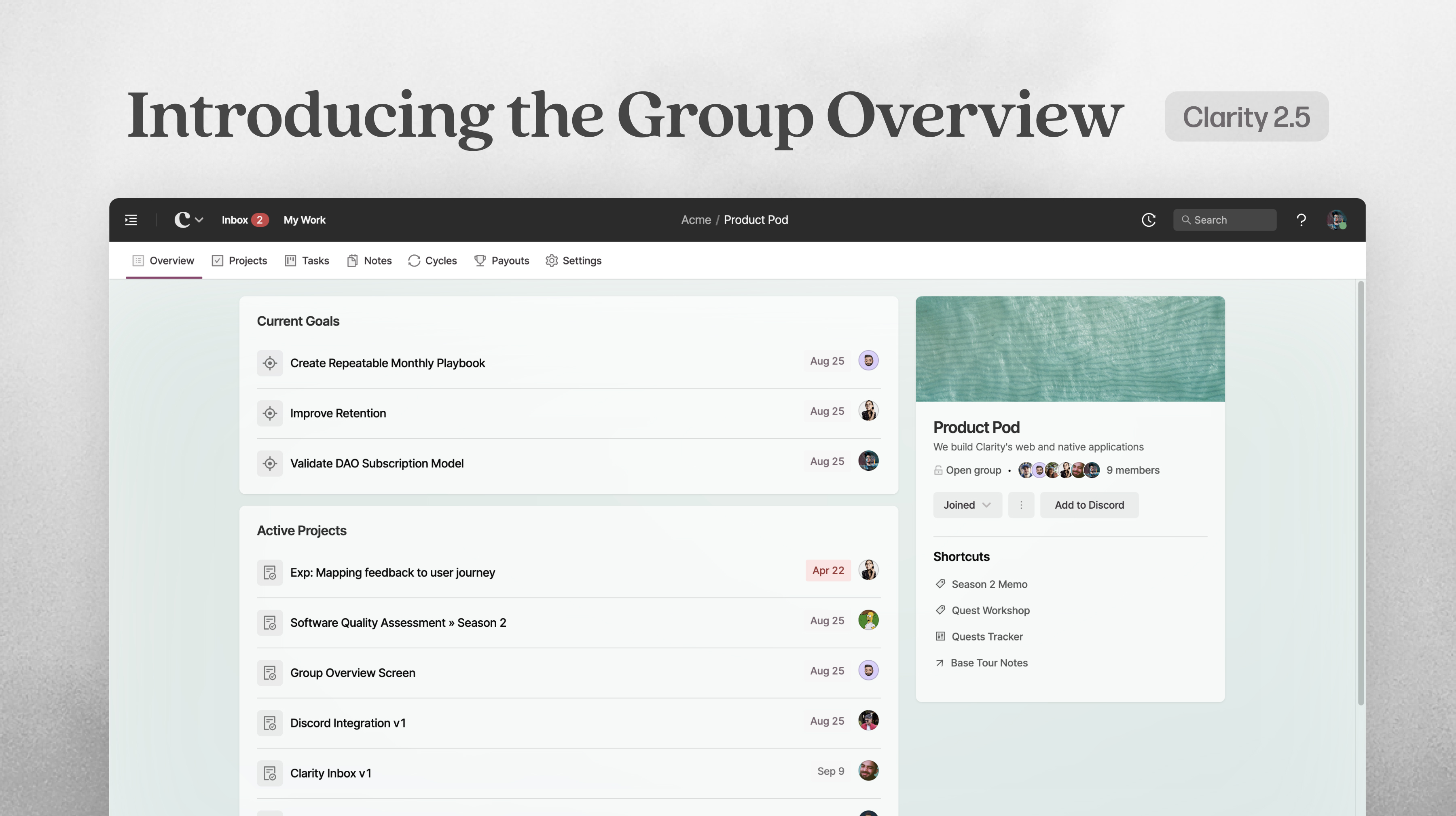The width and height of the screenshot is (1456, 816).
Task: Click project icon beside Discord Integration v1
Action: point(270,723)
